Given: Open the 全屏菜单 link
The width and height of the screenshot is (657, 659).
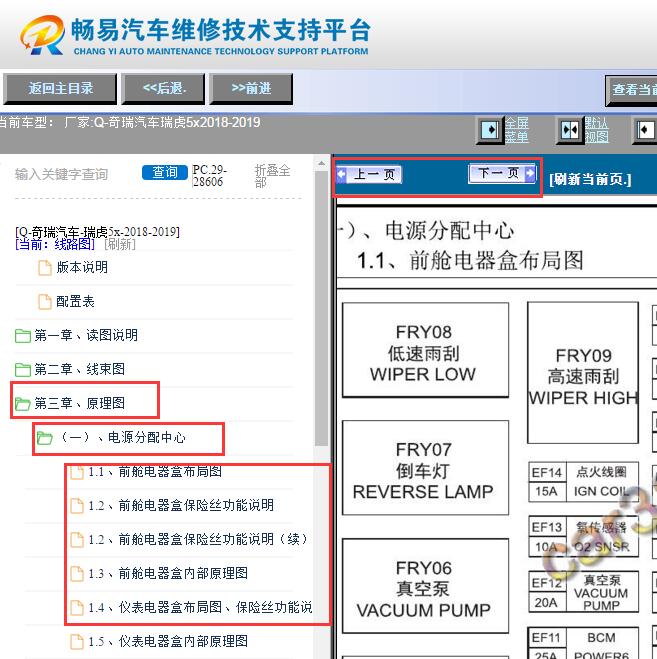Looking at the screenshot, I should click(517, 130).
